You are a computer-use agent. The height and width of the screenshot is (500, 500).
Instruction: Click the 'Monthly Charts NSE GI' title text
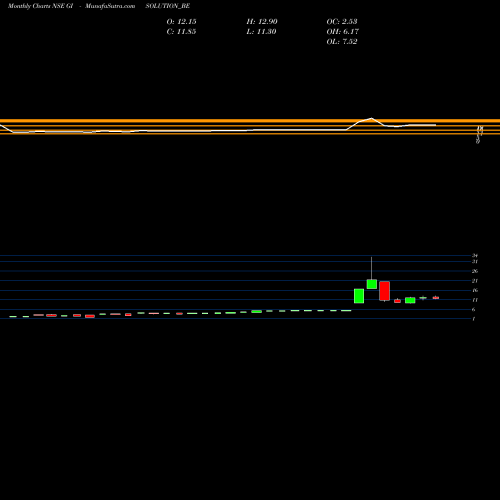40,6
